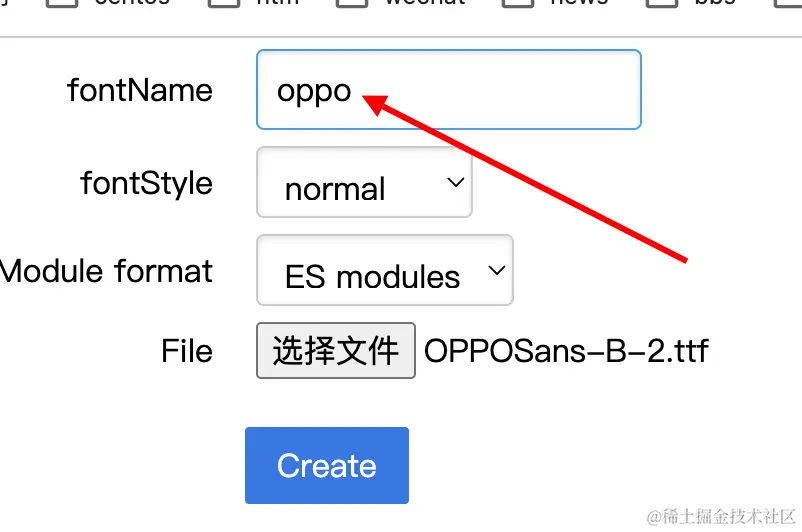802x532 pixels.
Task: Open the fontStyle dropdown showing normal
Action: [364, 183]
